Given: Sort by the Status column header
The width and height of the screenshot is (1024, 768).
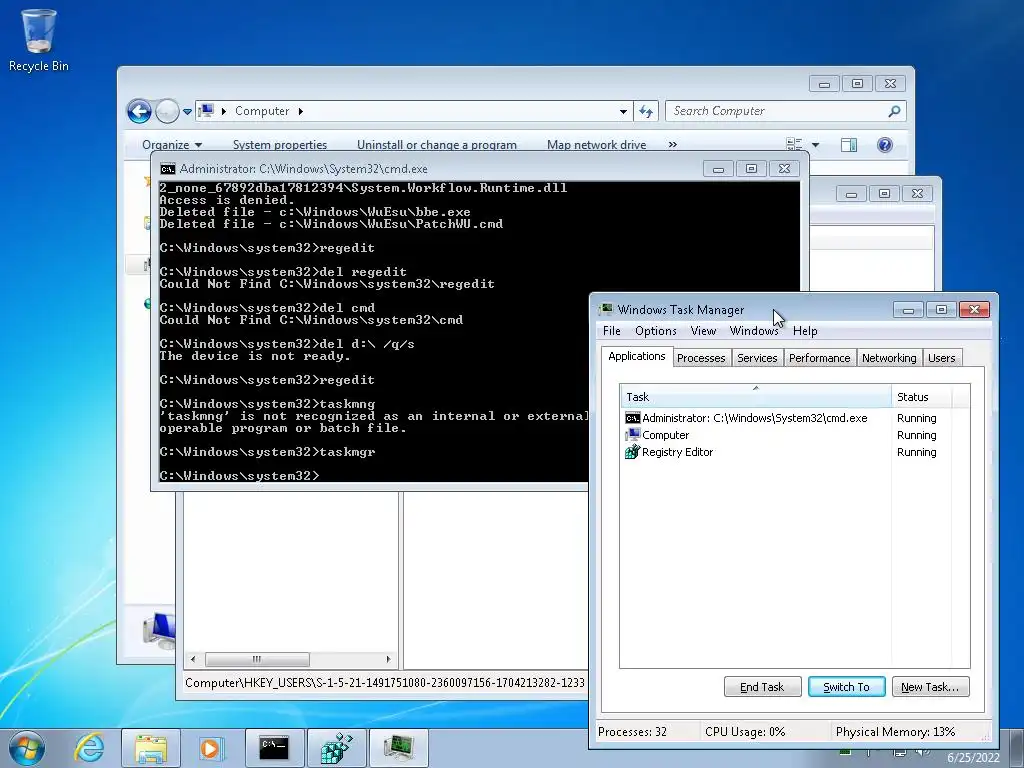Looking at the screenshot, I should 921,396.
